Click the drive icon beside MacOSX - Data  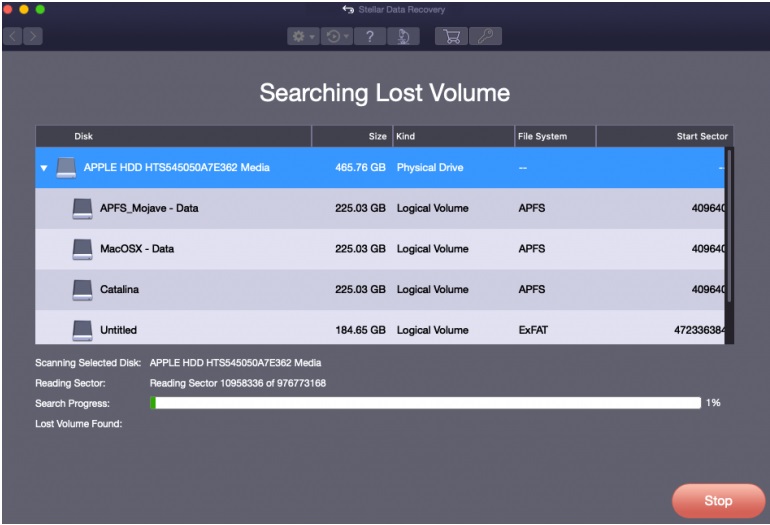pyautogui.click(x=82, y=249)
